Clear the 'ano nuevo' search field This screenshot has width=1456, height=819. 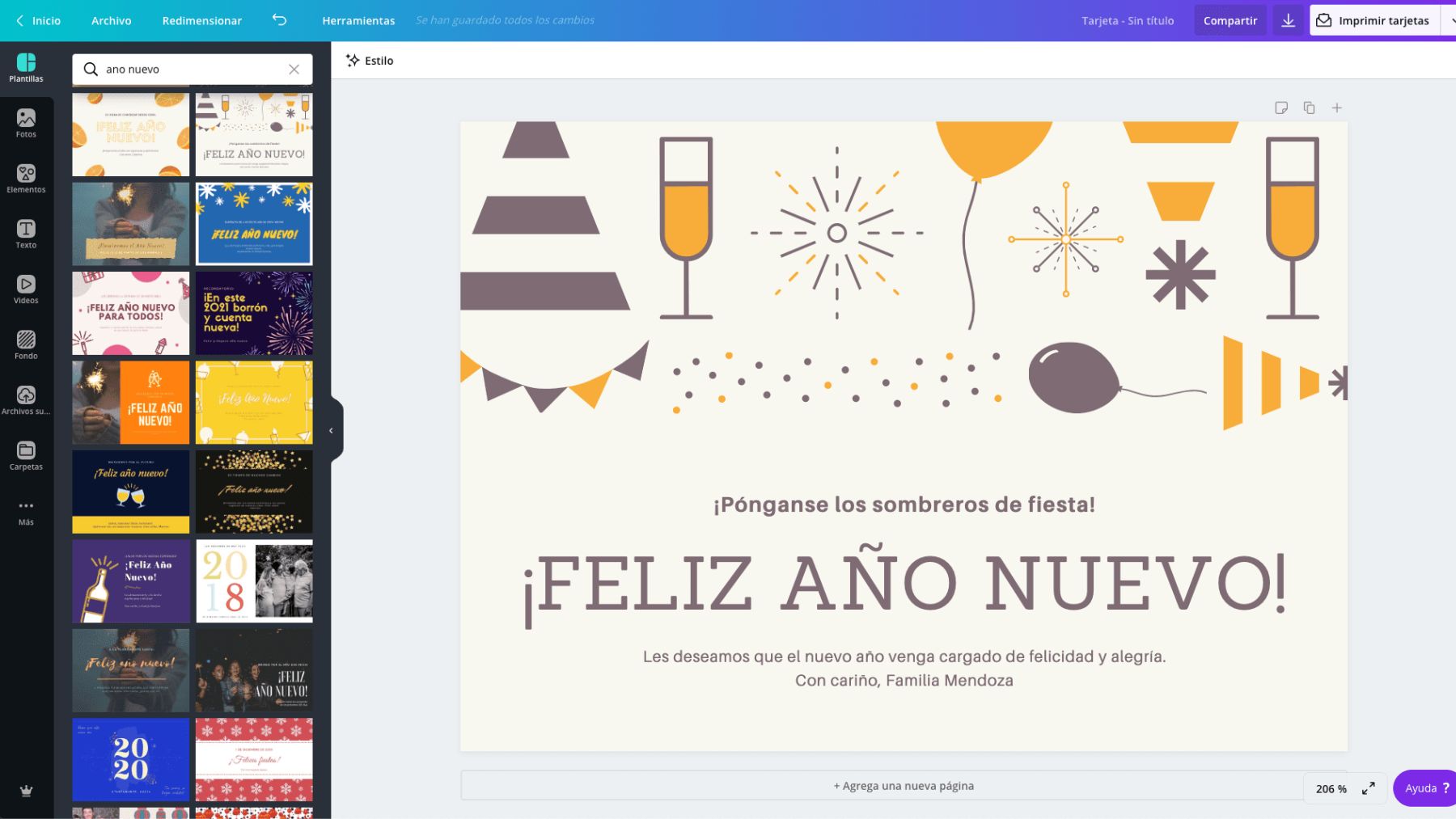(294, 70)
